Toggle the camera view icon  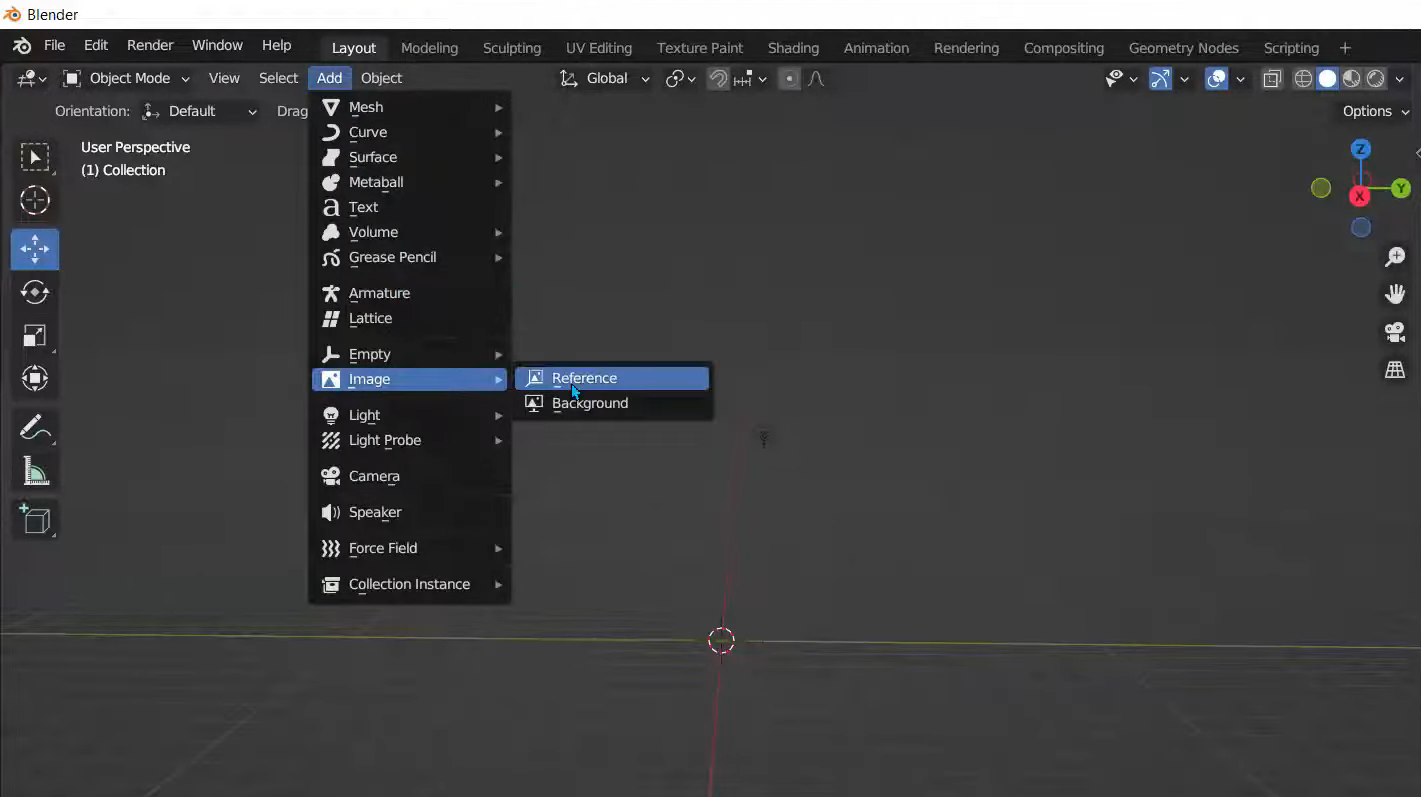click(1394, 332)
